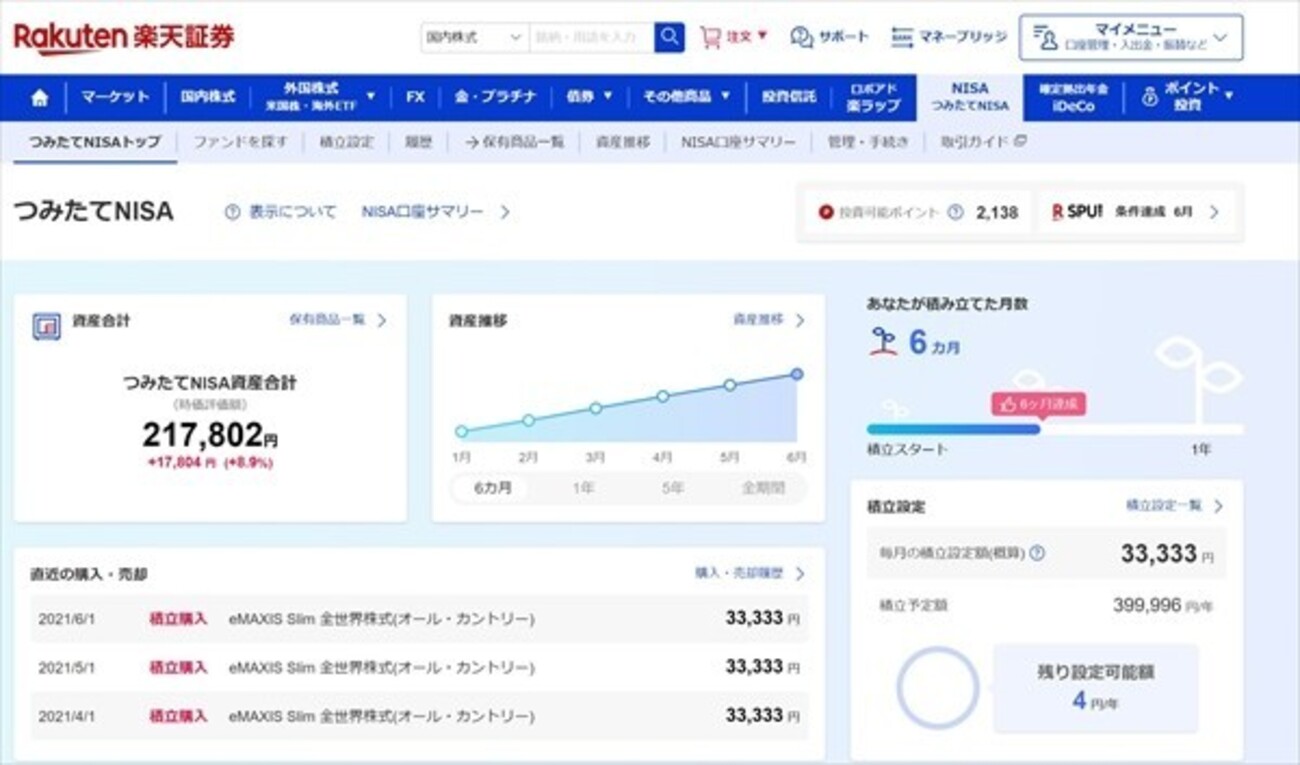Go to the 積立設定 sub-menu tab
The height and width of the screenshot is (765, 1300).
point(346,142)
